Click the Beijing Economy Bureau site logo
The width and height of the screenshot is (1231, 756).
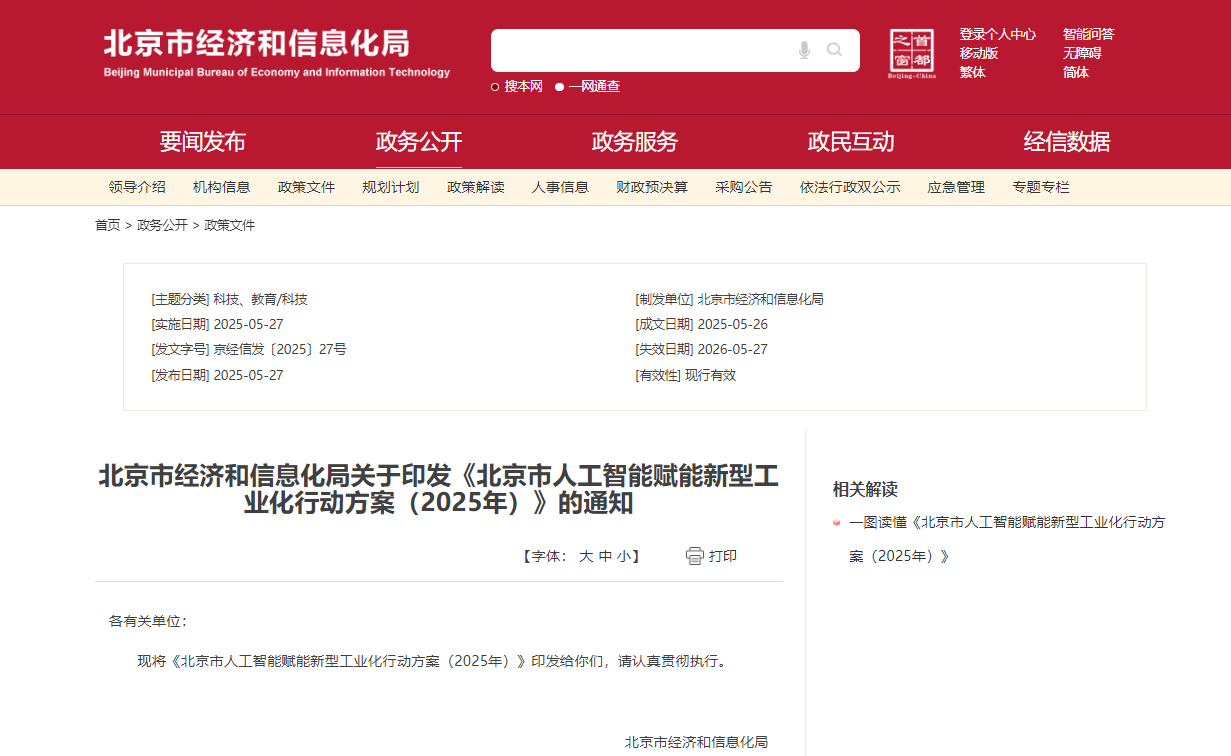[277, 53]
